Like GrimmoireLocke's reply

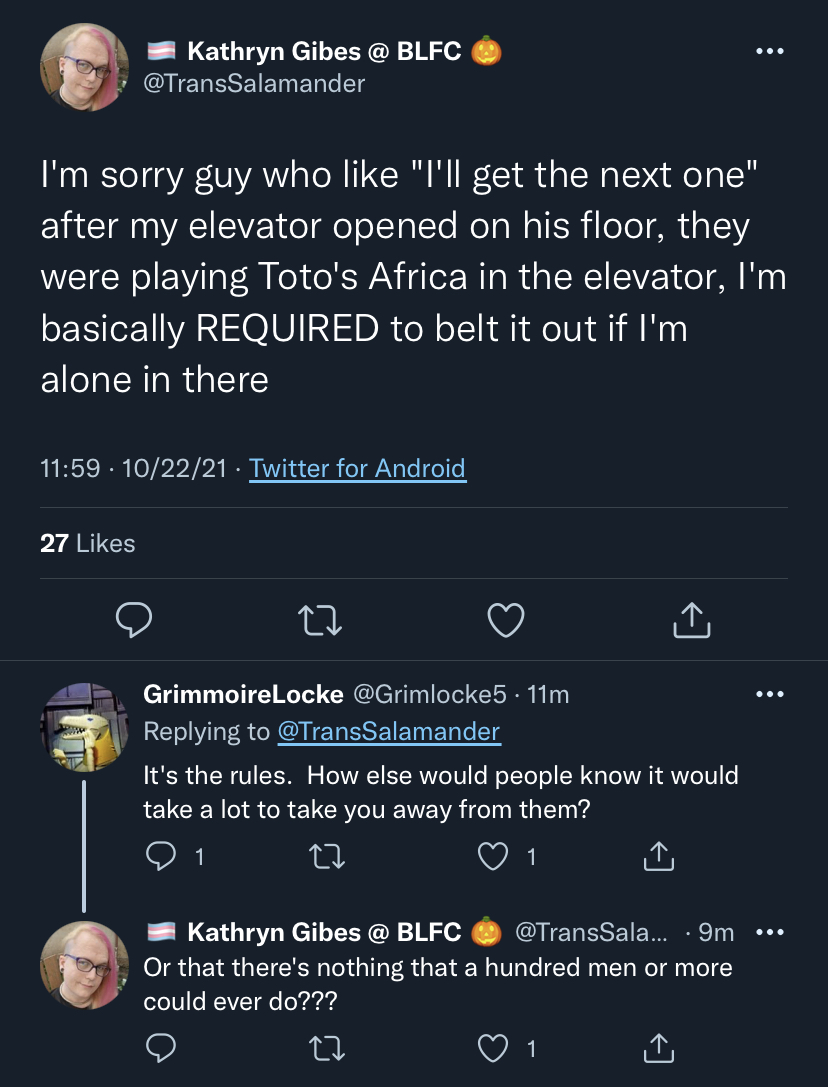click(493, 857)
